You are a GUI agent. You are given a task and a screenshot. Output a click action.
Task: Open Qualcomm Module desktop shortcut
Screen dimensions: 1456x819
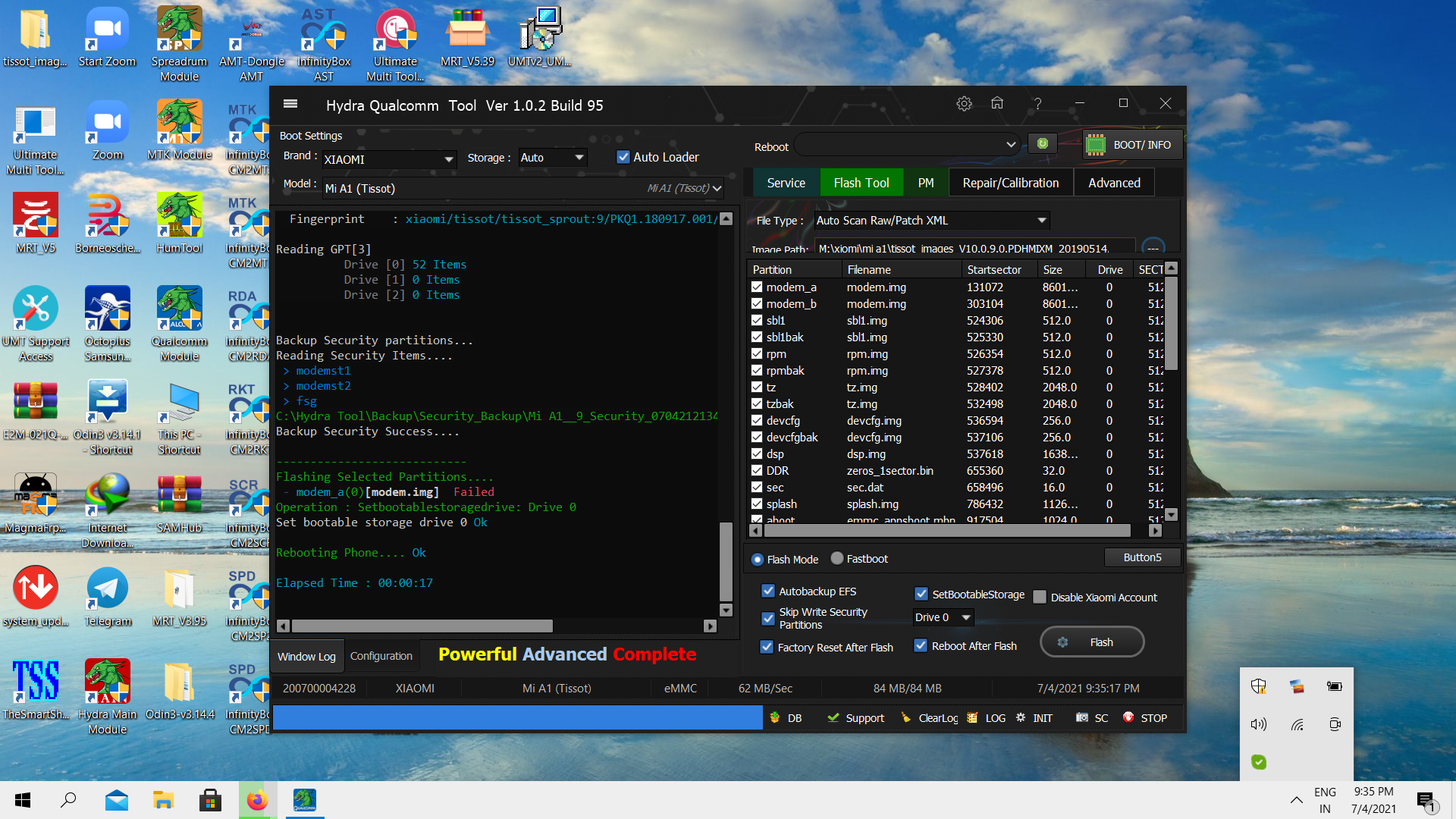(179, 324)
